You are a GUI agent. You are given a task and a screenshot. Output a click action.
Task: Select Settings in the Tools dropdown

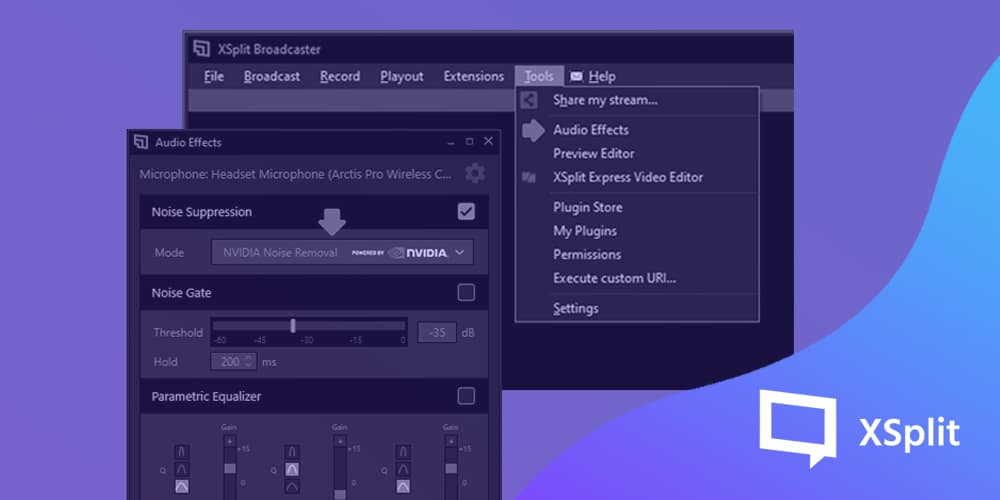(575, 308)
